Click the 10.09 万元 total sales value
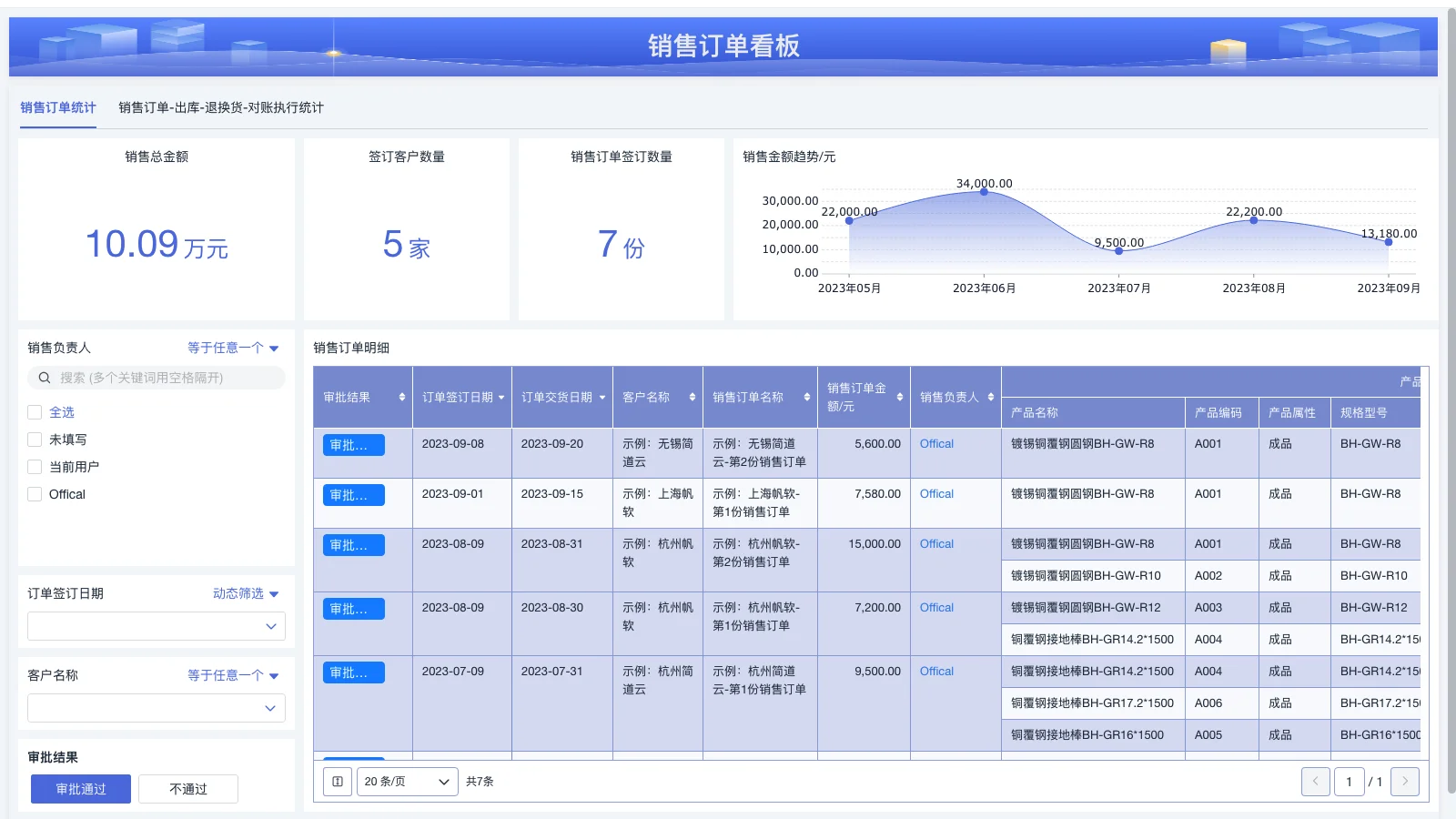The image size is (1456, 819). 157,244
